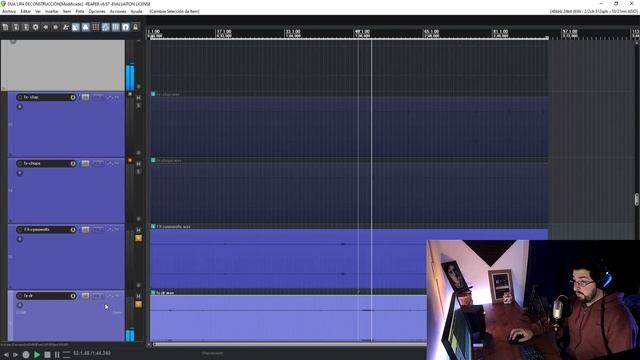640x360 pixels.
Task: Open the Ver menu
Action: 38,11
